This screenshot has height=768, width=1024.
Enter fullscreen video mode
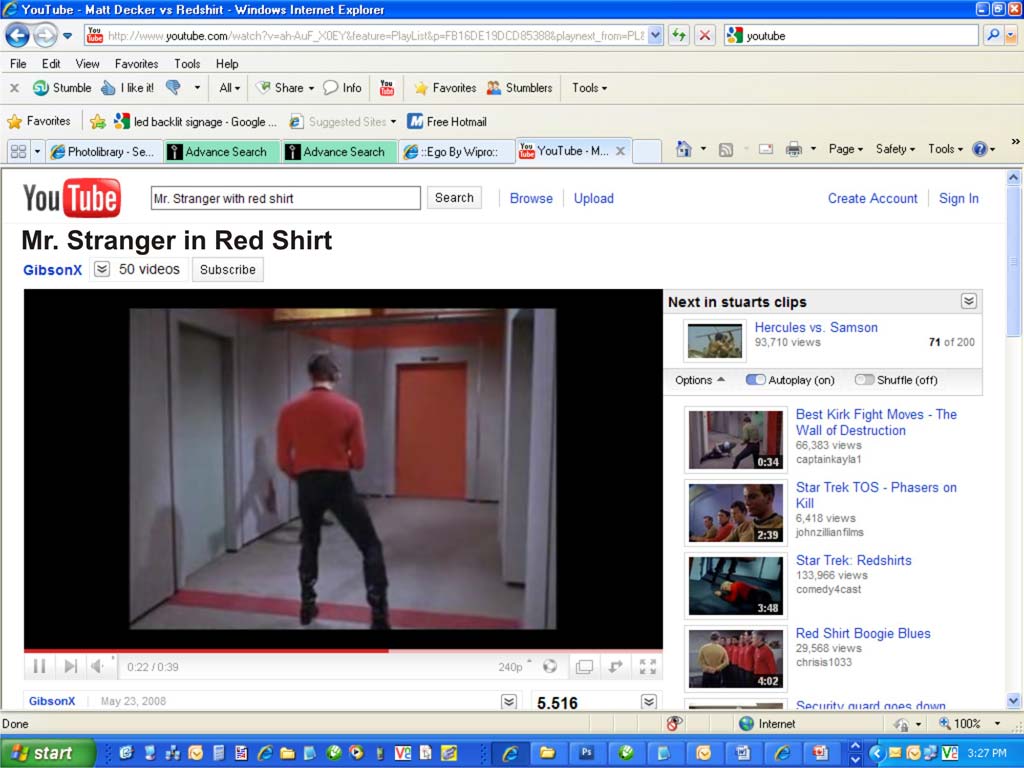pyautogui.click(x=648, y=667)
